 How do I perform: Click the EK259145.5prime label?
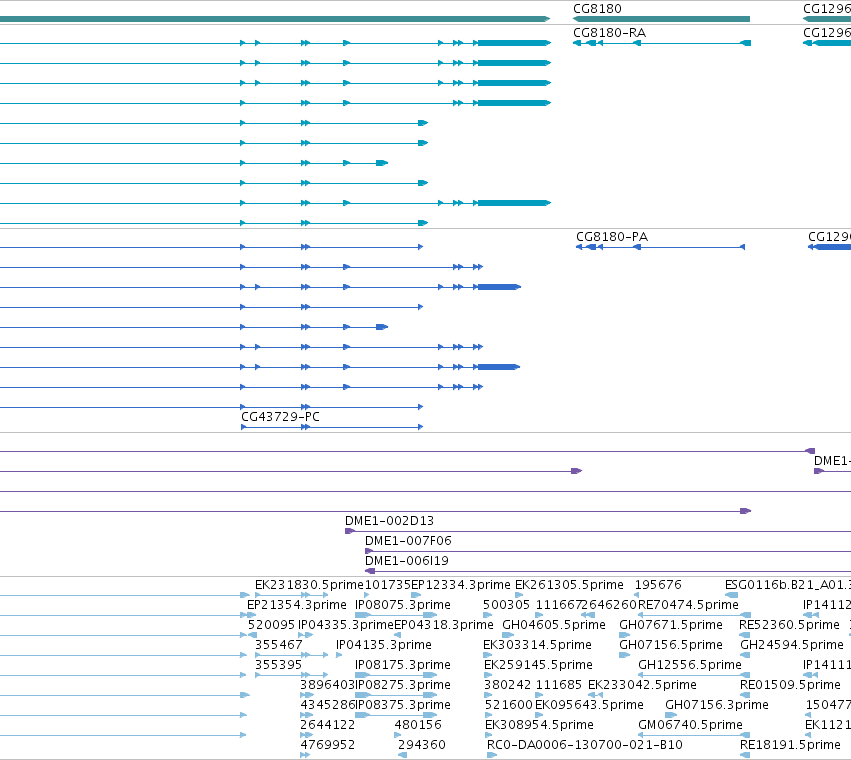[538, 665]
